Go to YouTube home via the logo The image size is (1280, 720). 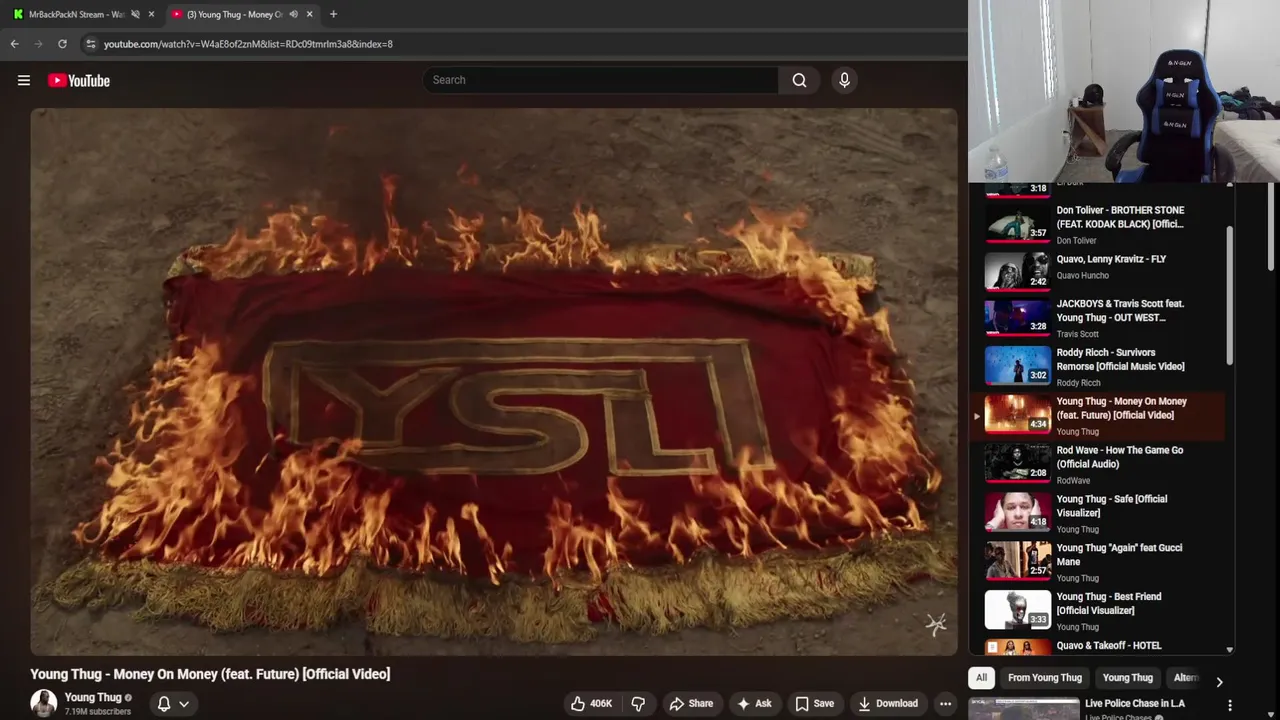click(79, 80)
